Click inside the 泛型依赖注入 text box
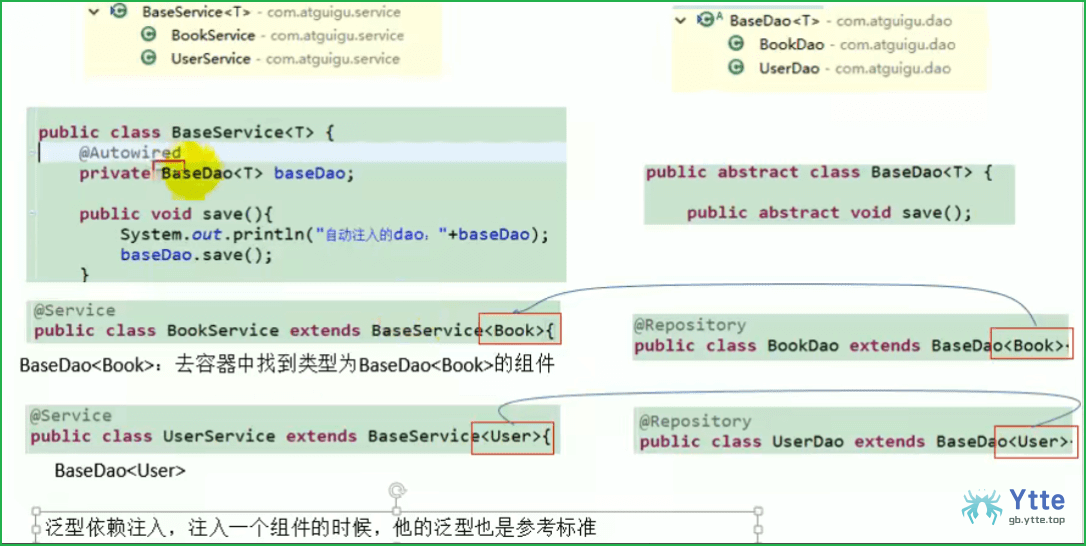The width and height of the screenshot is (1086, 546). click(x=397, y=528)
